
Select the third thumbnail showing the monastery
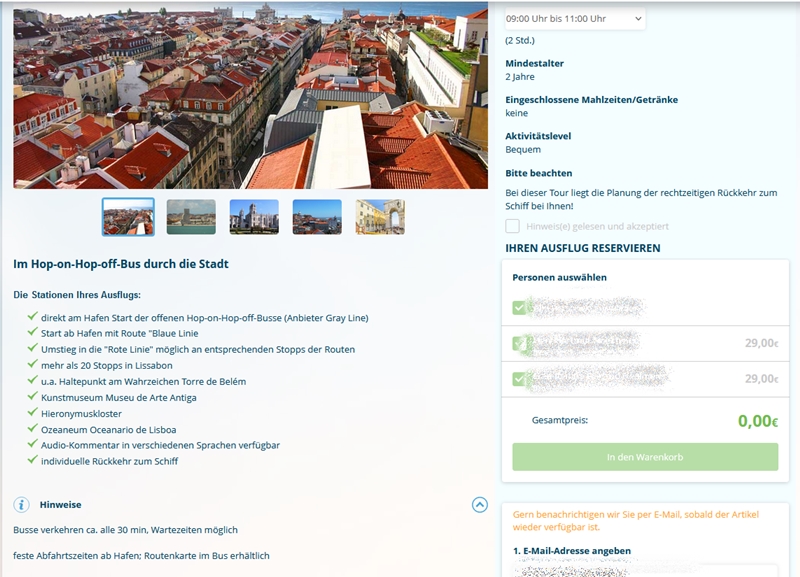click(254, 217)
